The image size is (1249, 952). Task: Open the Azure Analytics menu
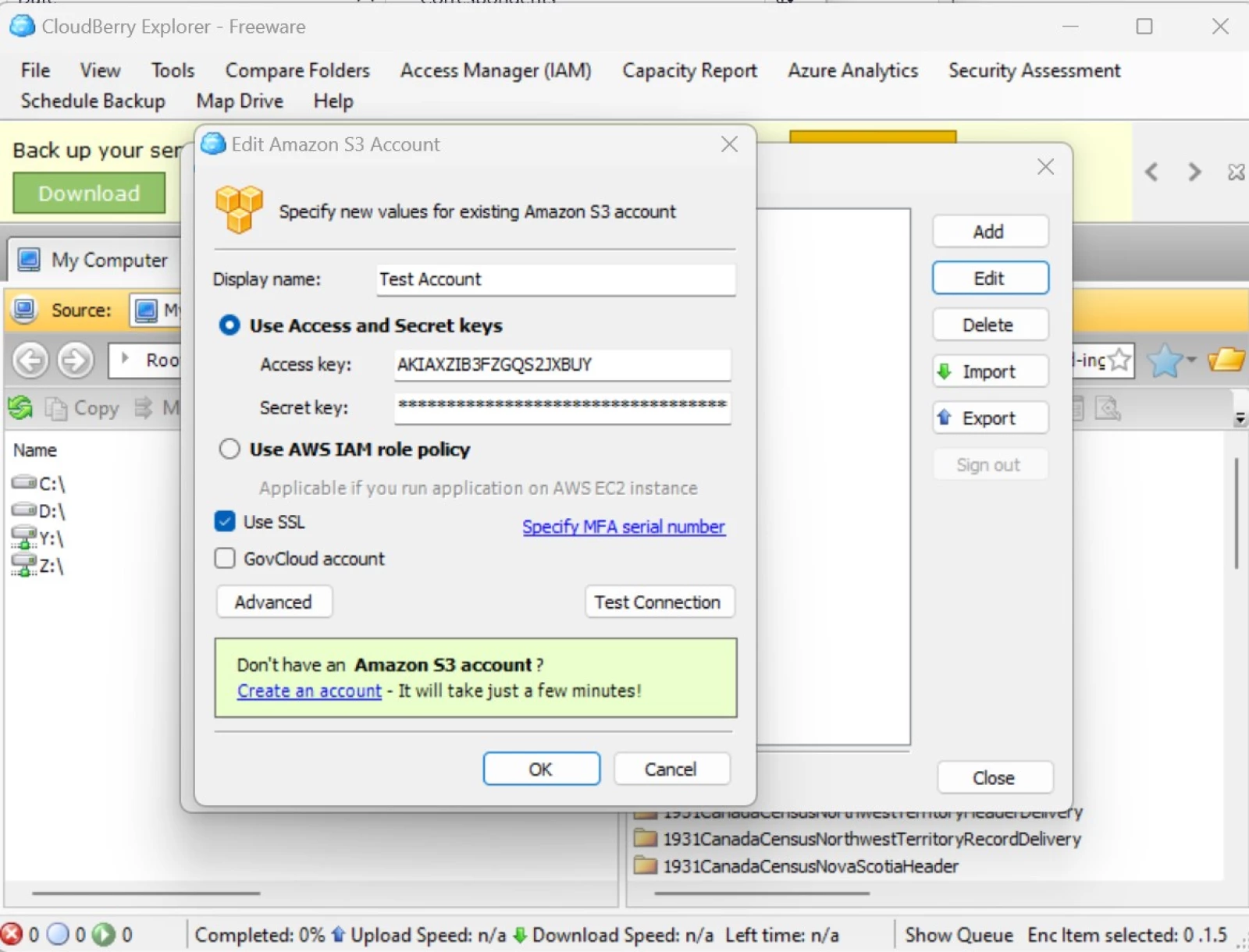(x=852, y=70)
